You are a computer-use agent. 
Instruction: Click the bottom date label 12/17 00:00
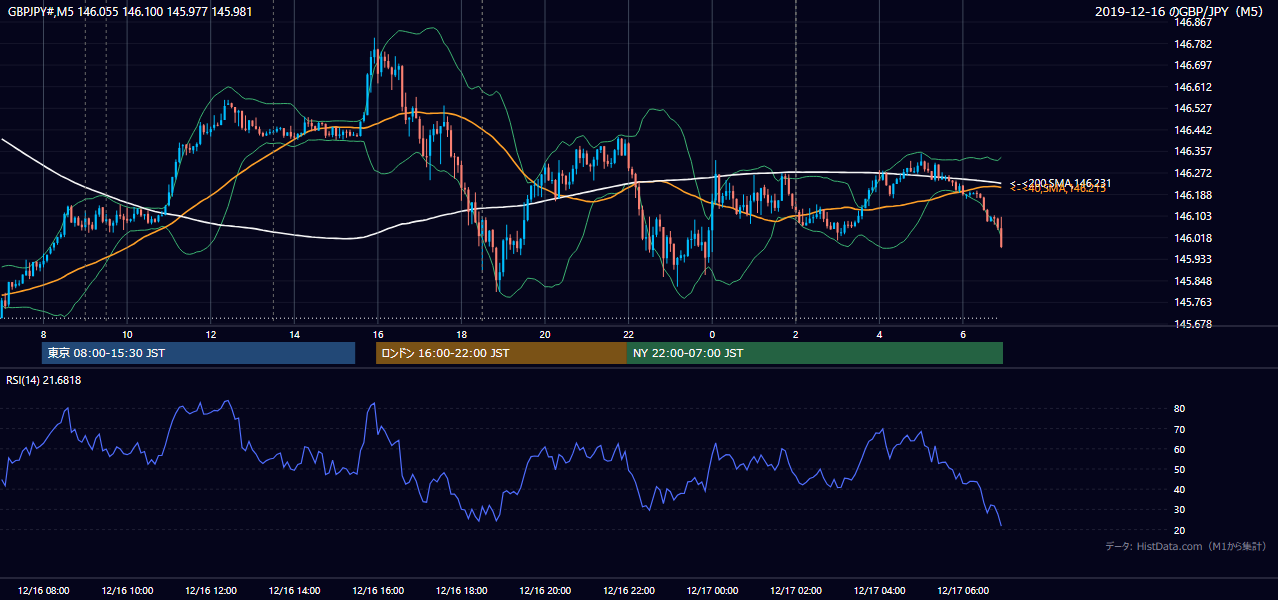pos(712,591)
